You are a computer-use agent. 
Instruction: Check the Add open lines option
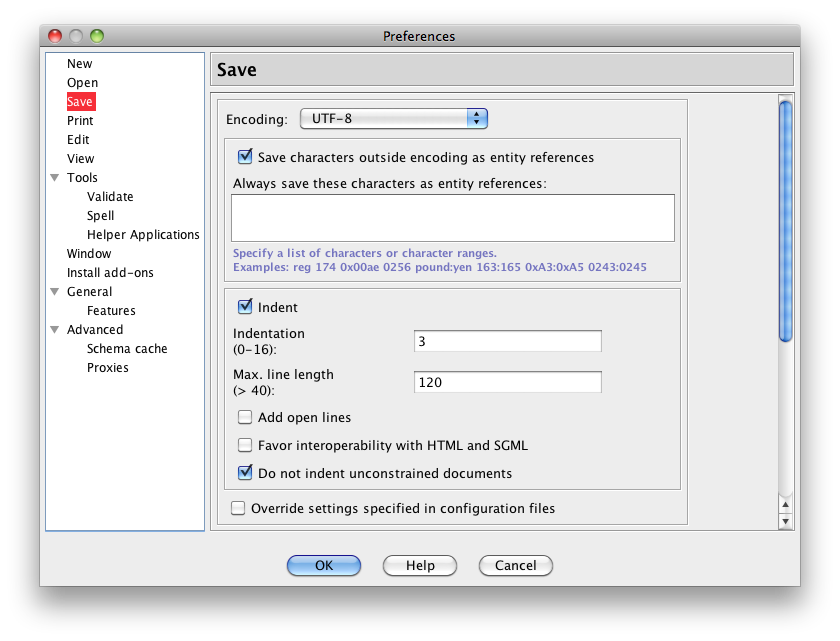[245, 417]
